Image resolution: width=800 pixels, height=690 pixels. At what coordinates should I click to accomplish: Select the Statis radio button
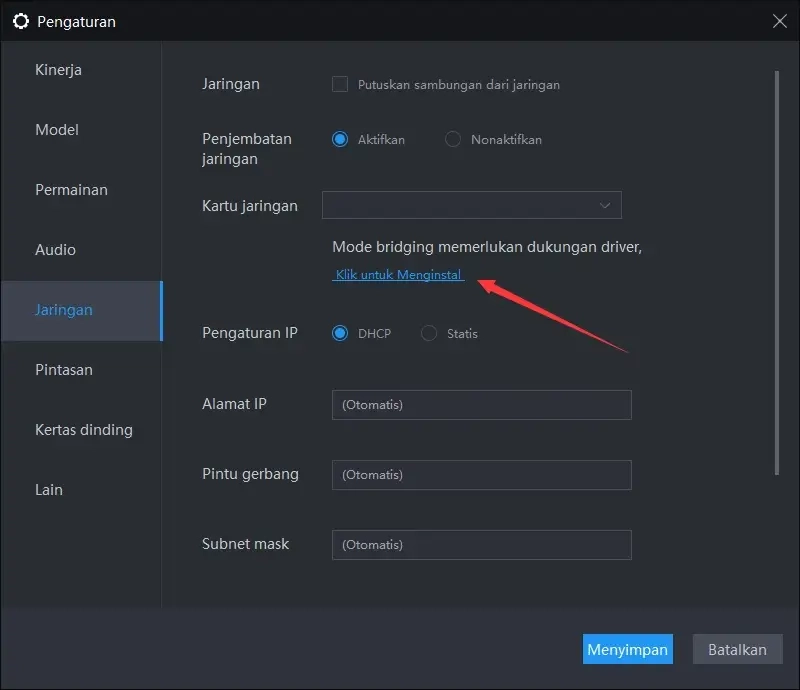429,333
